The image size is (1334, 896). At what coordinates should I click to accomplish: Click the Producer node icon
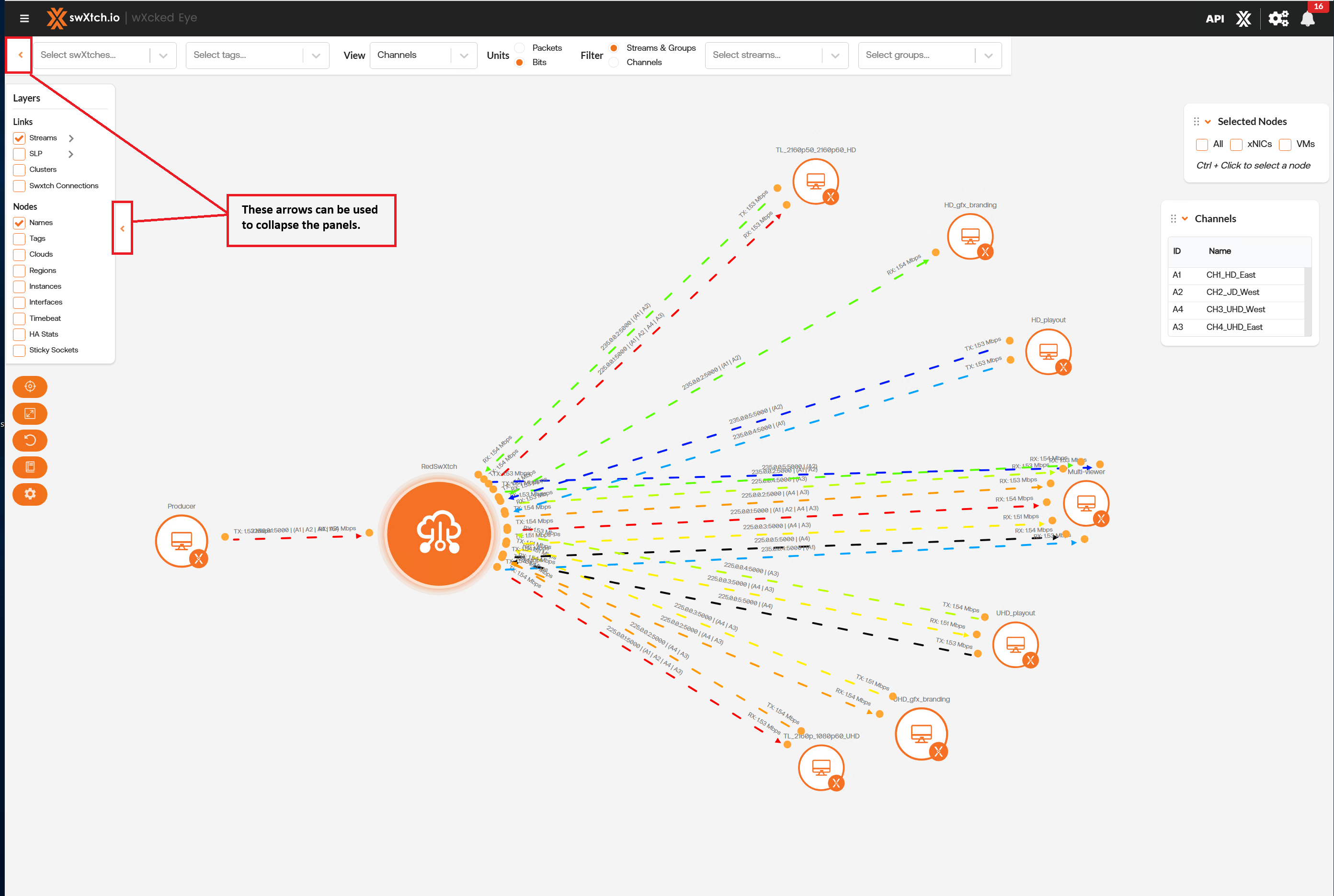coord(182,541)
